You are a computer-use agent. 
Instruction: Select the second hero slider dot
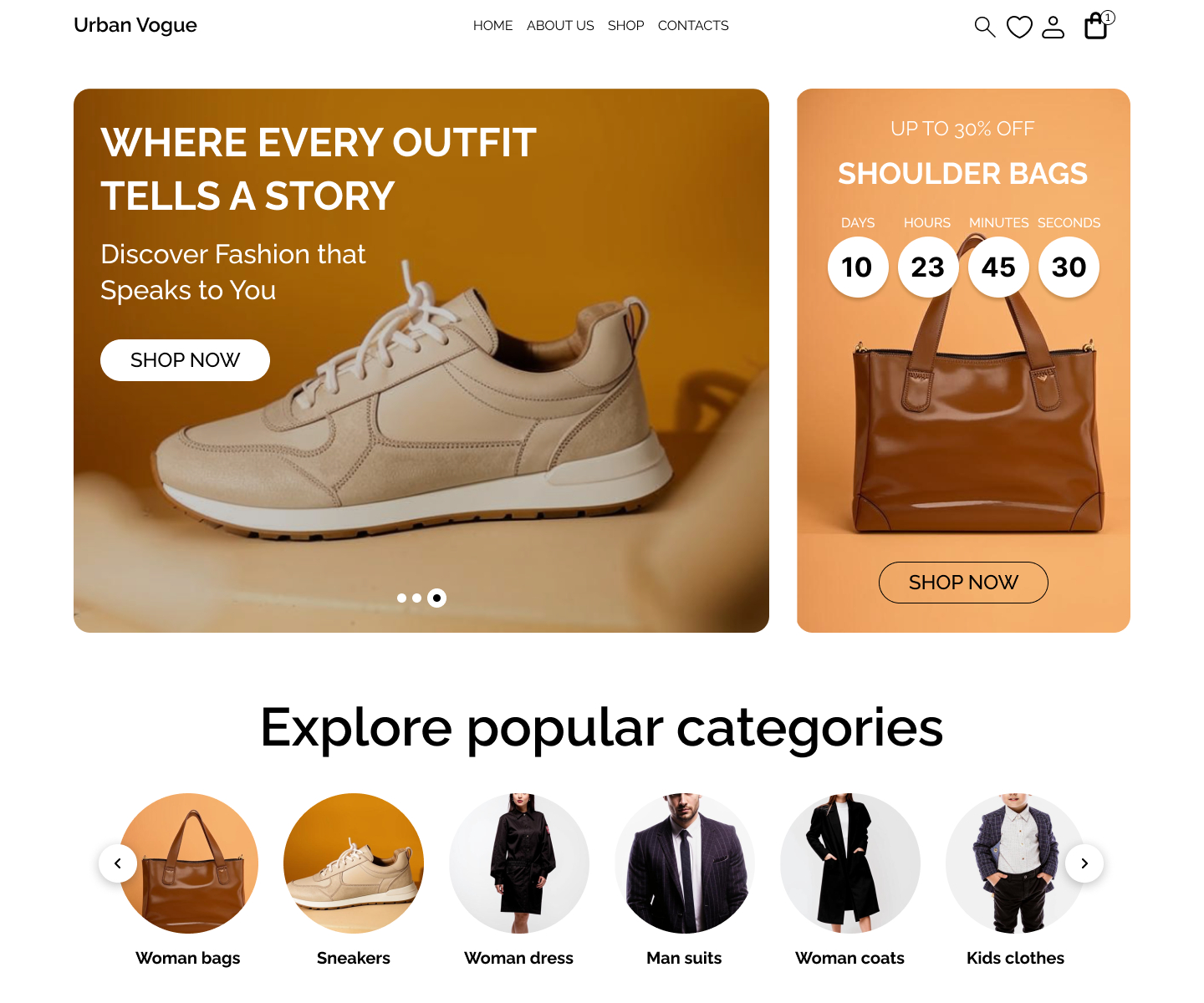click(x=416, y=598)
